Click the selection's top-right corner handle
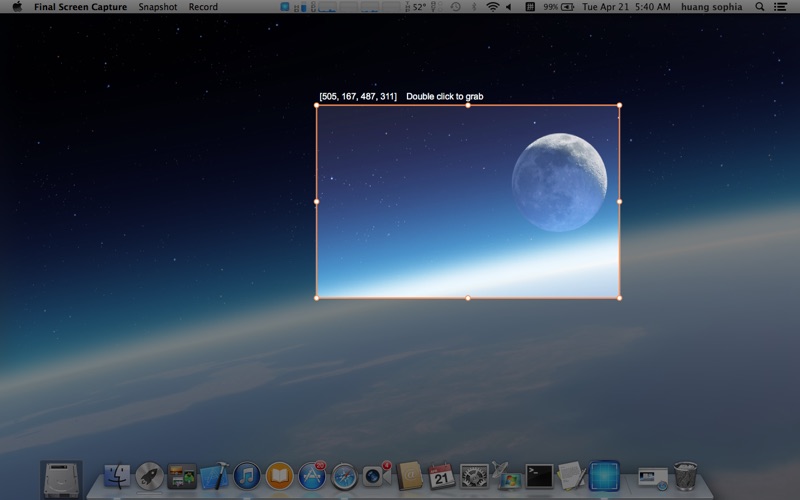 [x=619, y=105]
